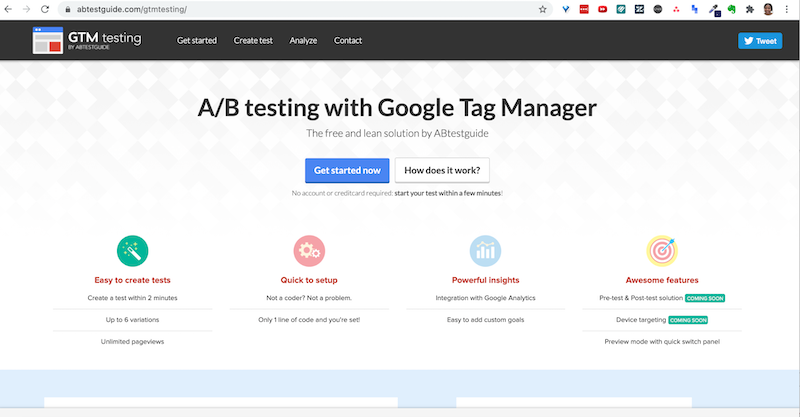Click 'The free and lean solution by ABtestguide'
The image size is (800, 417).
pos(397,133)
